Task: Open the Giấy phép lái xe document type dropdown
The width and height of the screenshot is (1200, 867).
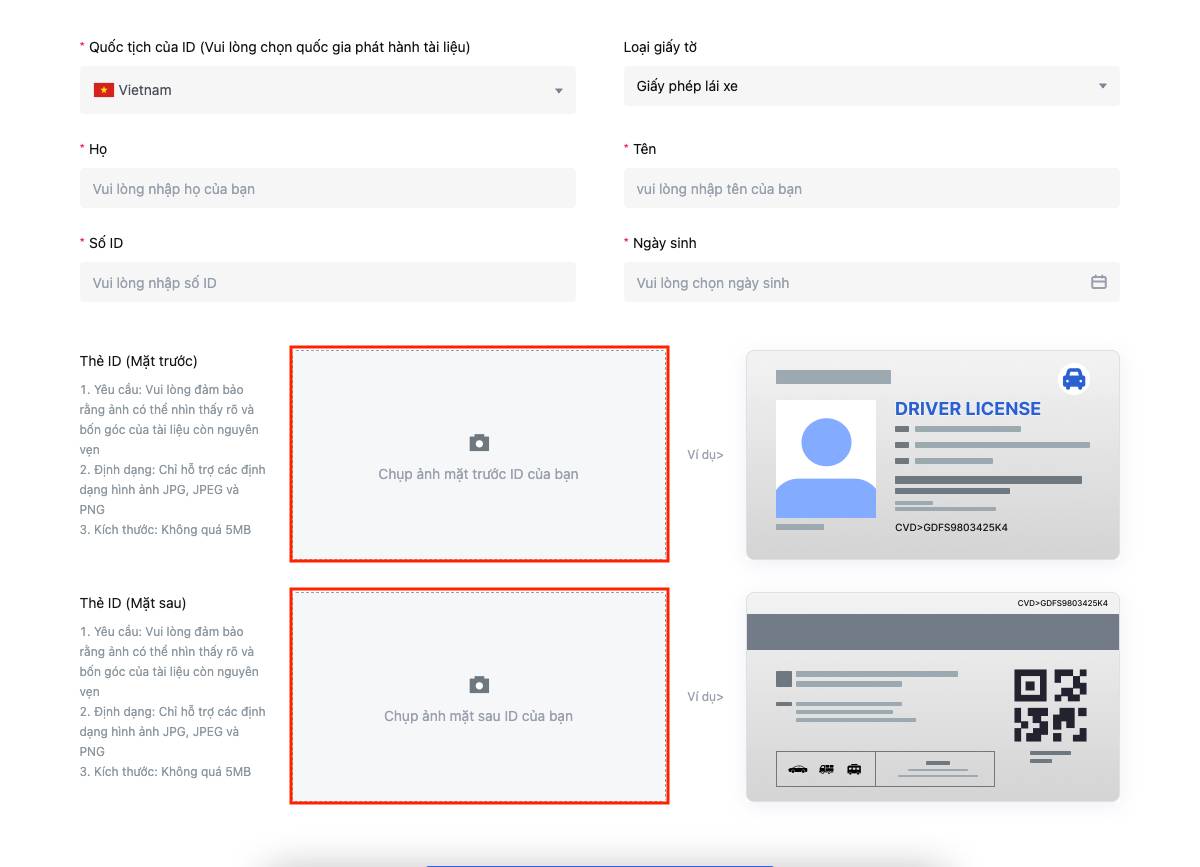Action: click(872, 86)
